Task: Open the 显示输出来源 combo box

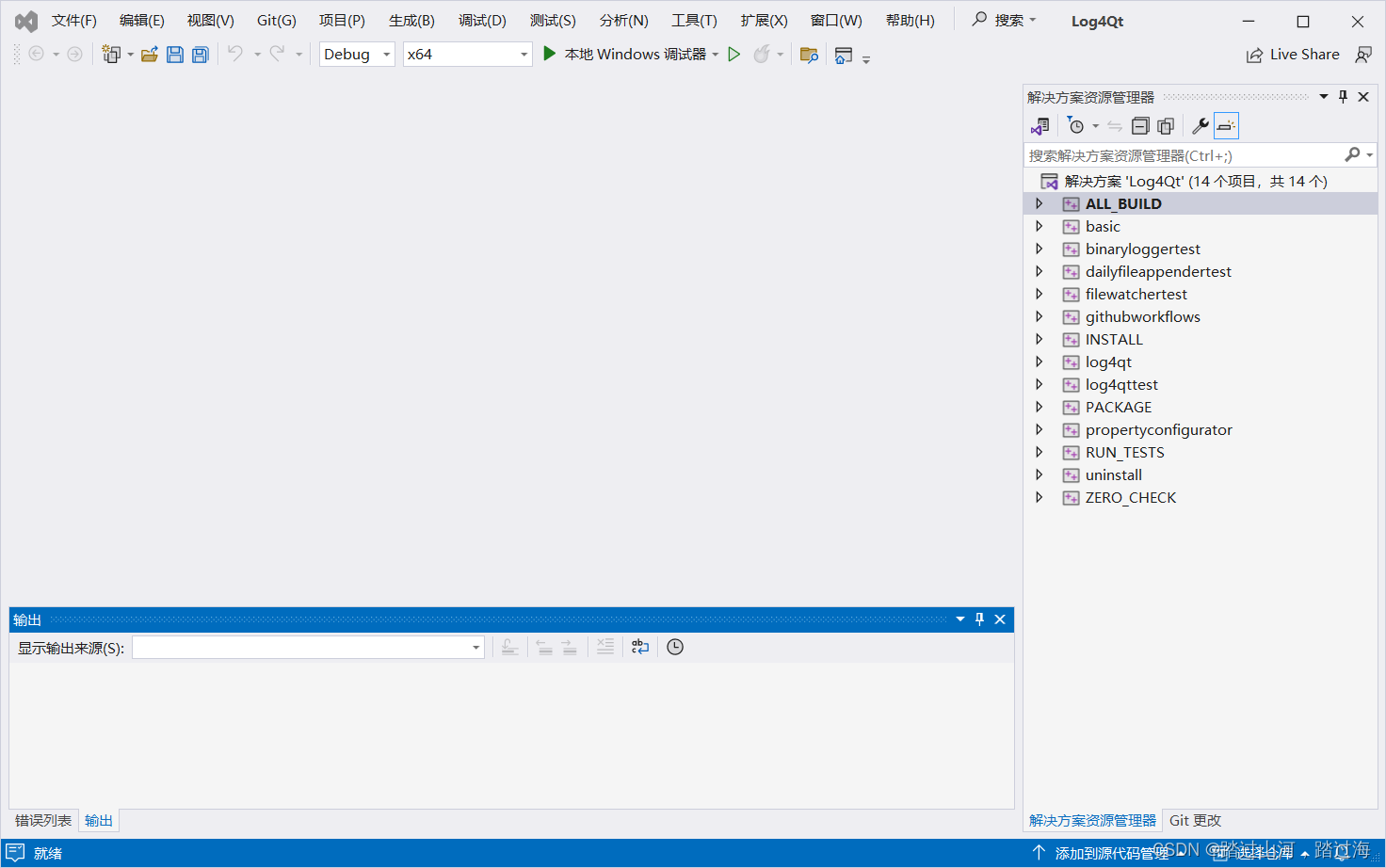Action: (308, 648)
